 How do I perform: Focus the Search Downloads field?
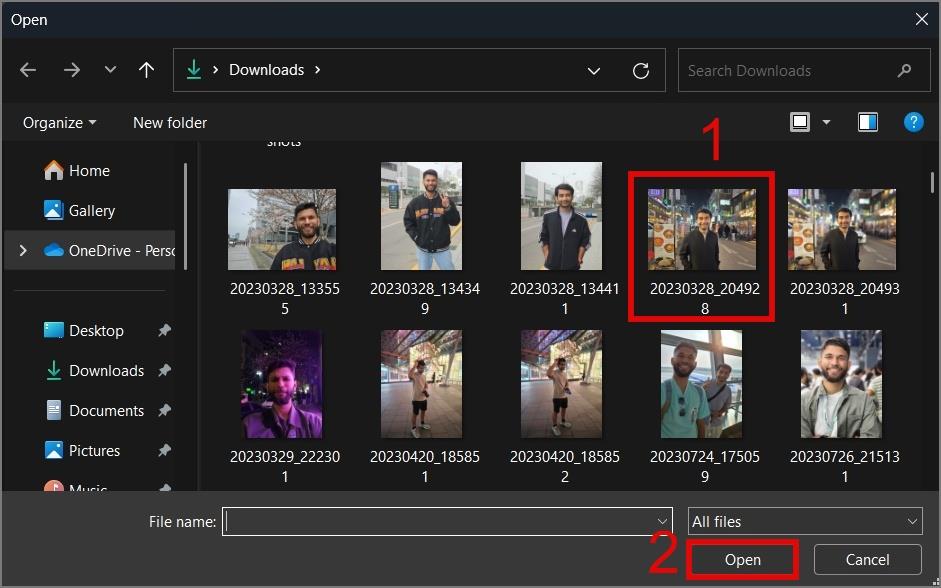tap(804, 71)
